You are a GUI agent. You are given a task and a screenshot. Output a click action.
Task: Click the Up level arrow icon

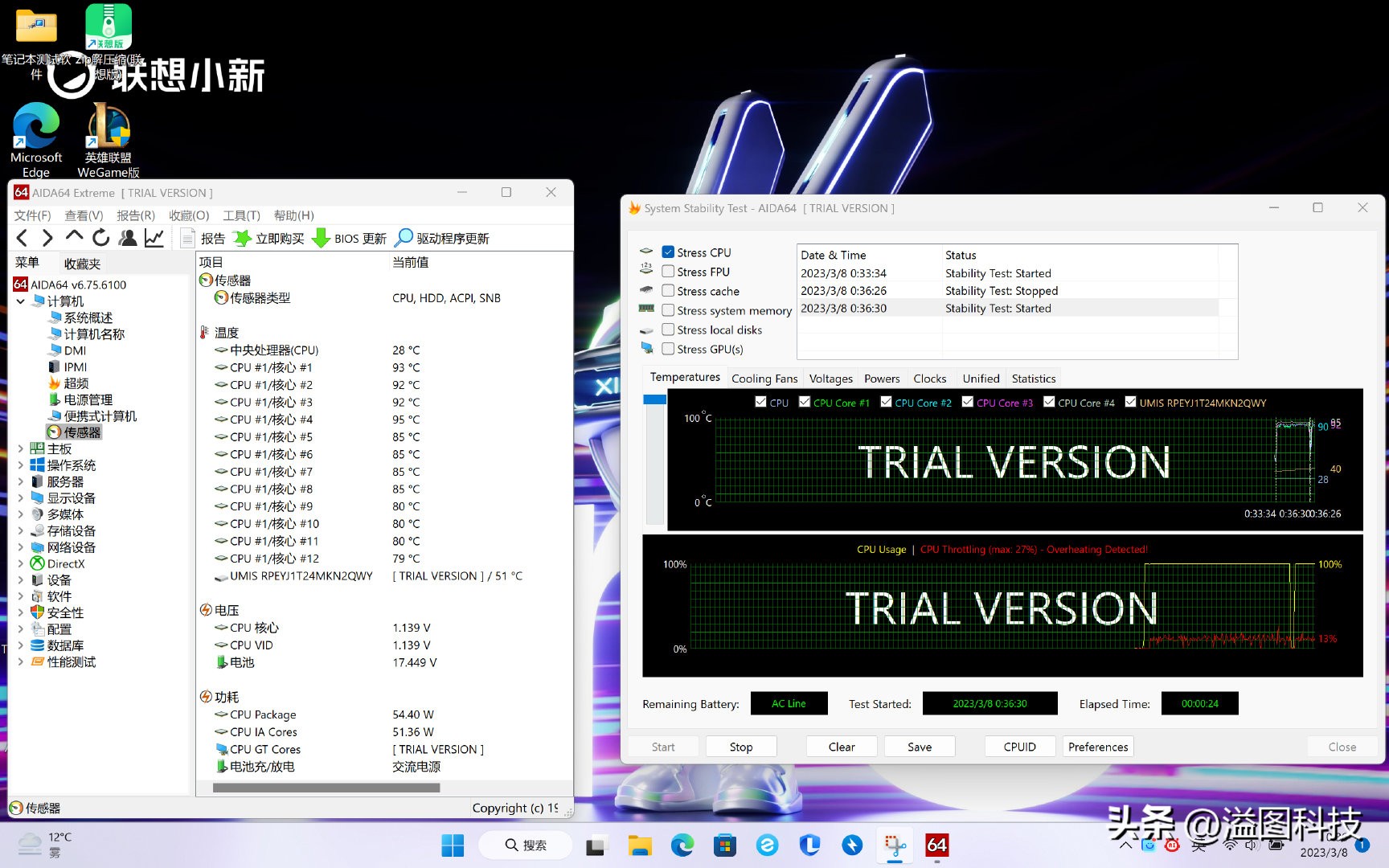[74, 237]
